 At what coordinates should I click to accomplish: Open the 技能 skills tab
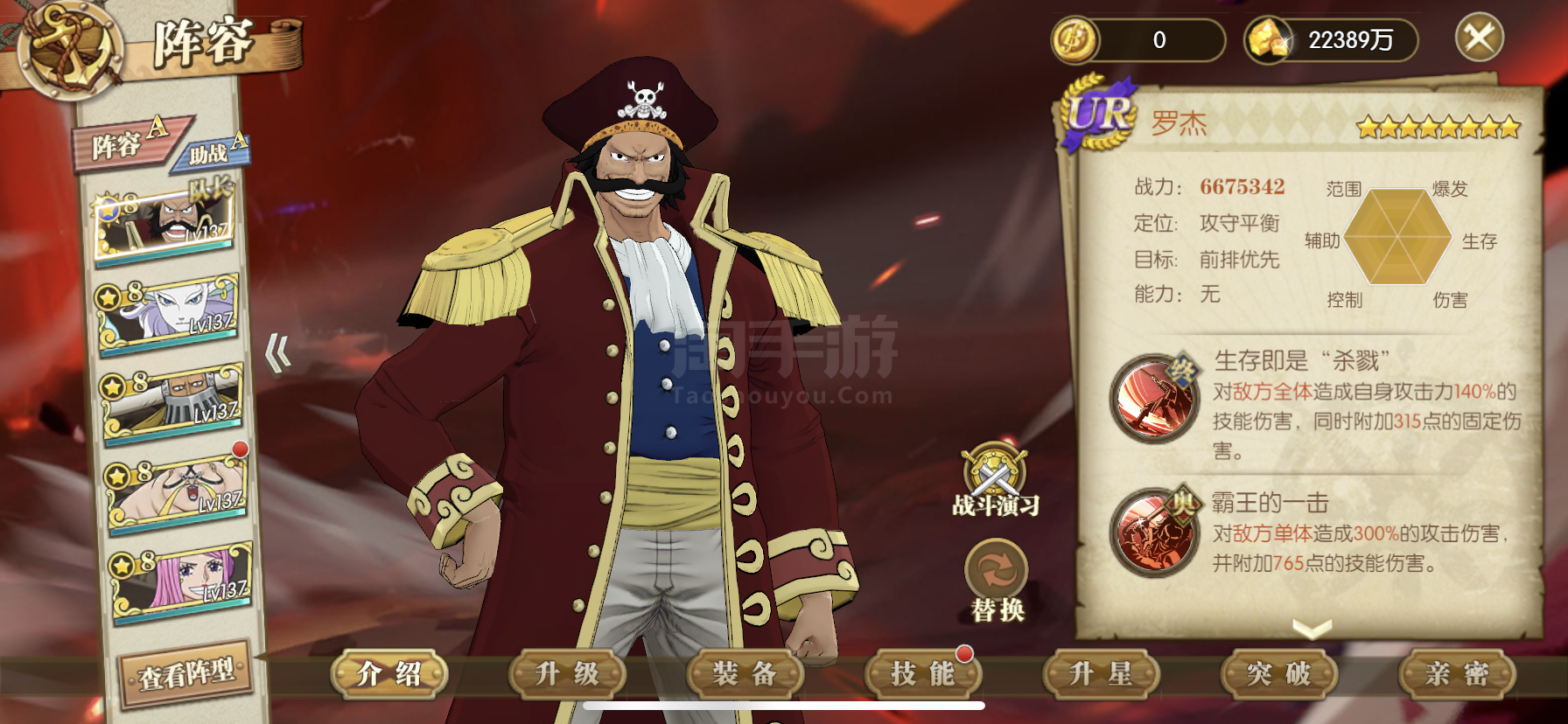[923, 674]
